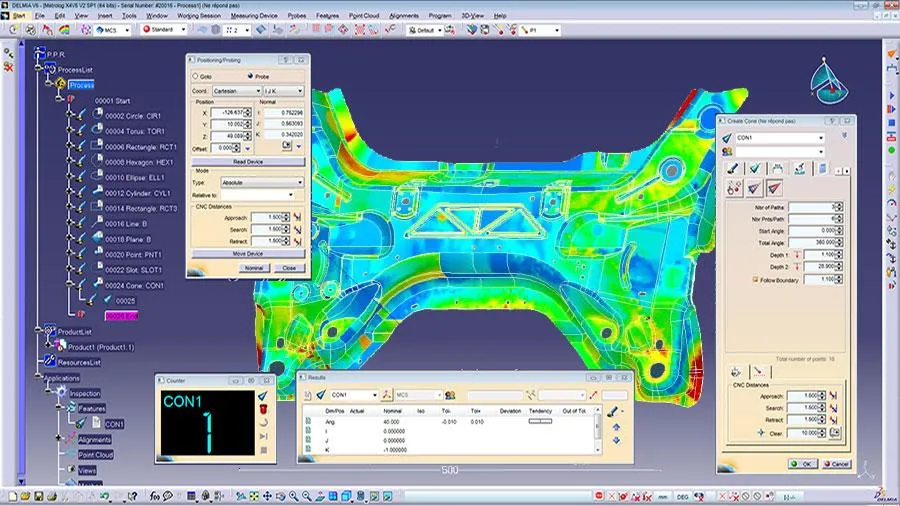Expand the CON1 dropdown in Results
This screenshot has height=506, width=900.
[374, 395]
